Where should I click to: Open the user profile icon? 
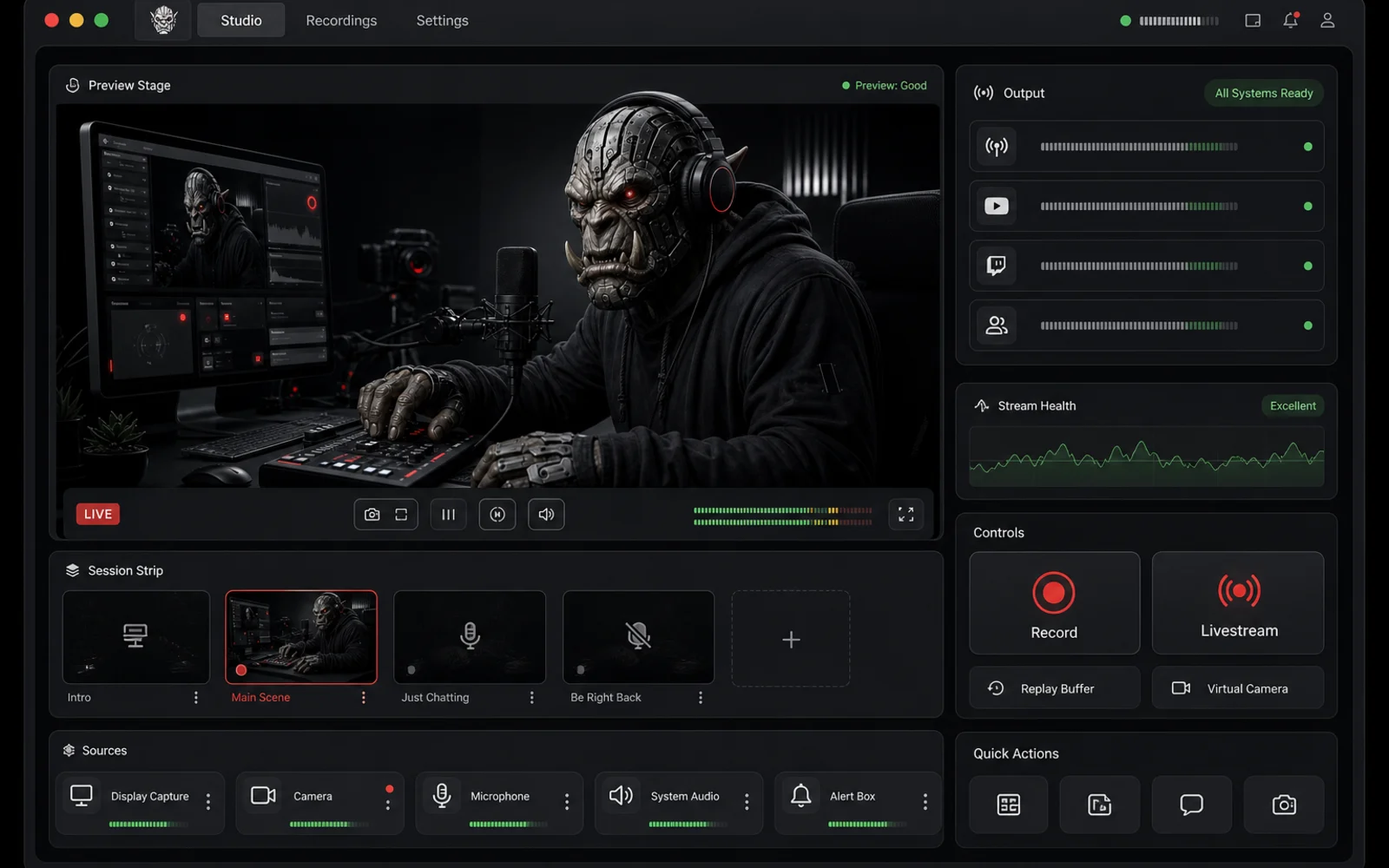(1327, 20)
